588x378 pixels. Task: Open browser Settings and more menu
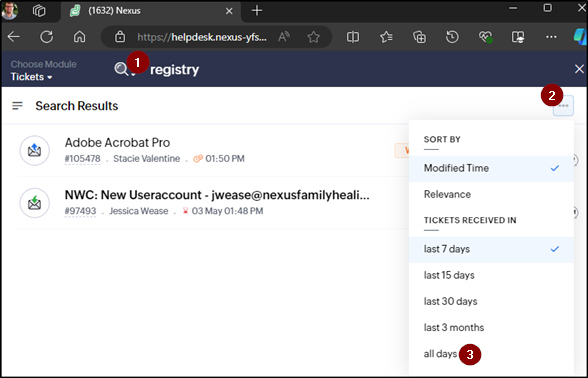551,37
